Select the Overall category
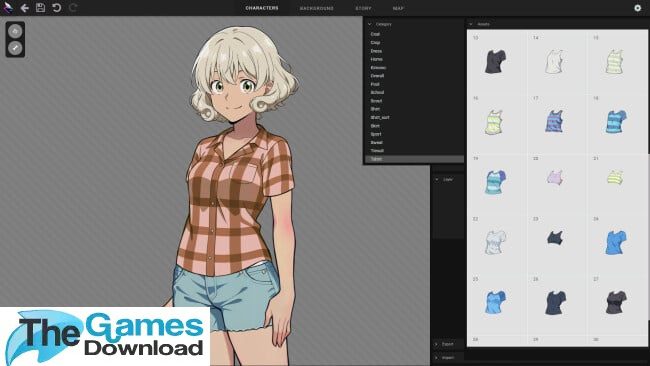The height and width of the screenshot is (366, 650). coord(377,76)
